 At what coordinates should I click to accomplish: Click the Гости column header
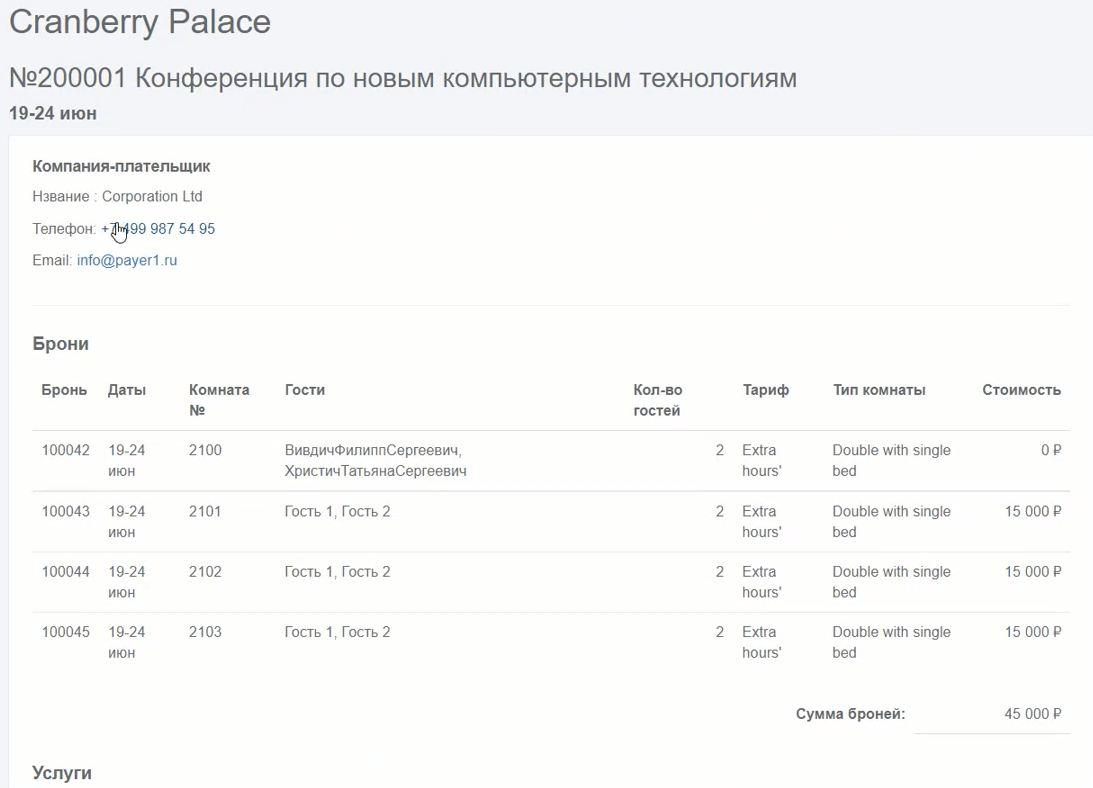[305, 390]
